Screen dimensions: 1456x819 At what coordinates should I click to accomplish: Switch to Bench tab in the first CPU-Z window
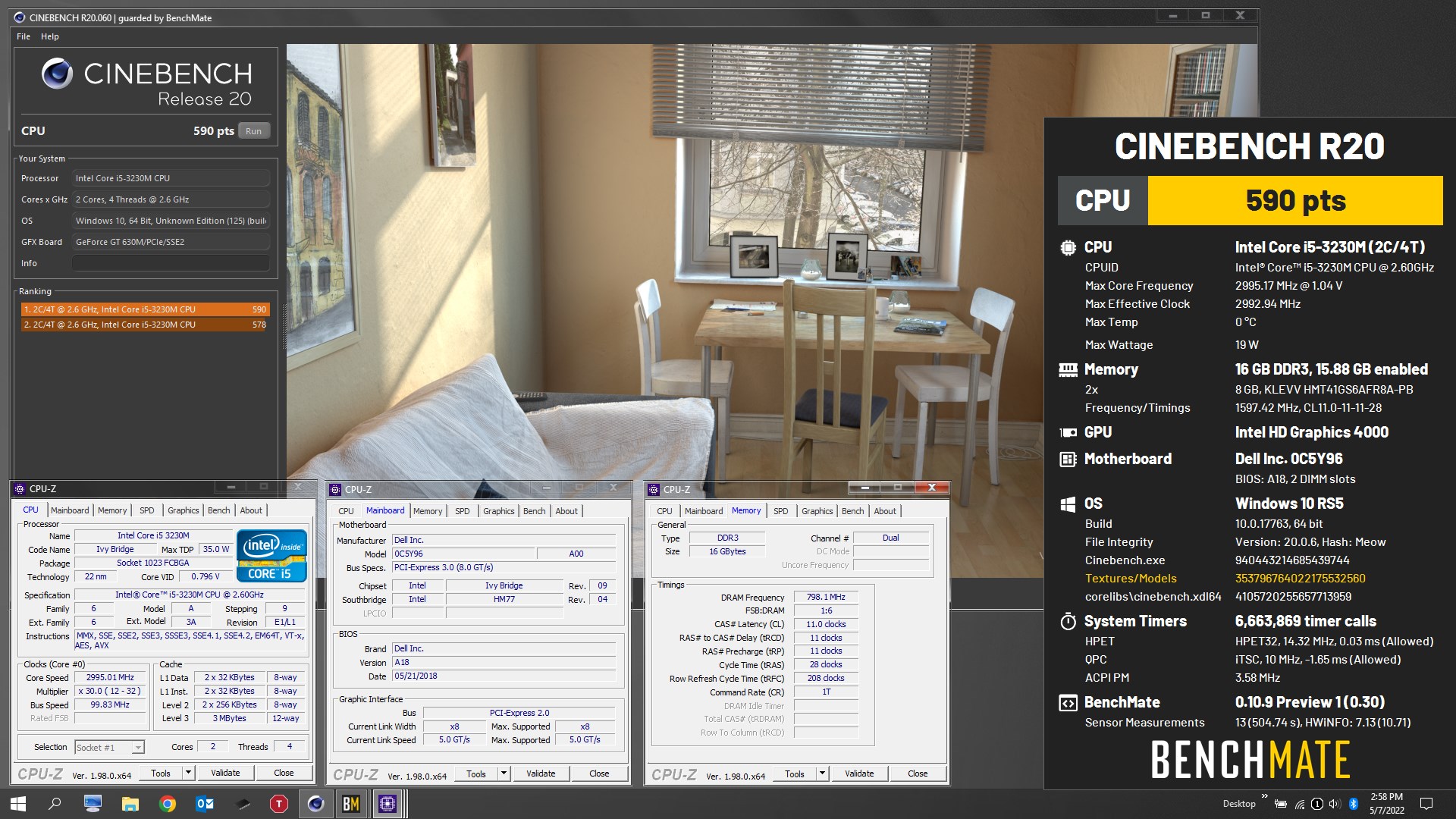click(219, 510)
